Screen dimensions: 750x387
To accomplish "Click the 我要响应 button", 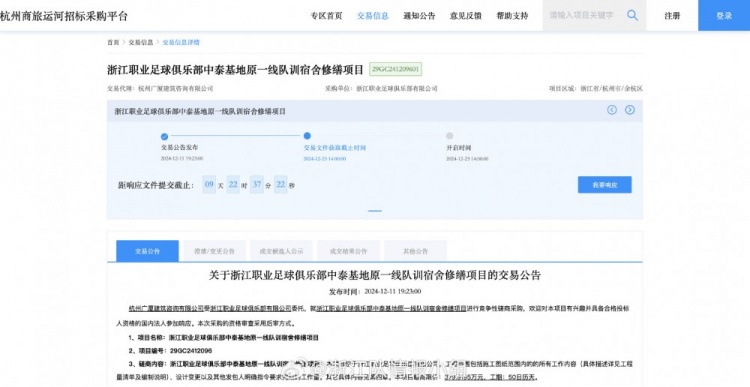I will (605, 185).
